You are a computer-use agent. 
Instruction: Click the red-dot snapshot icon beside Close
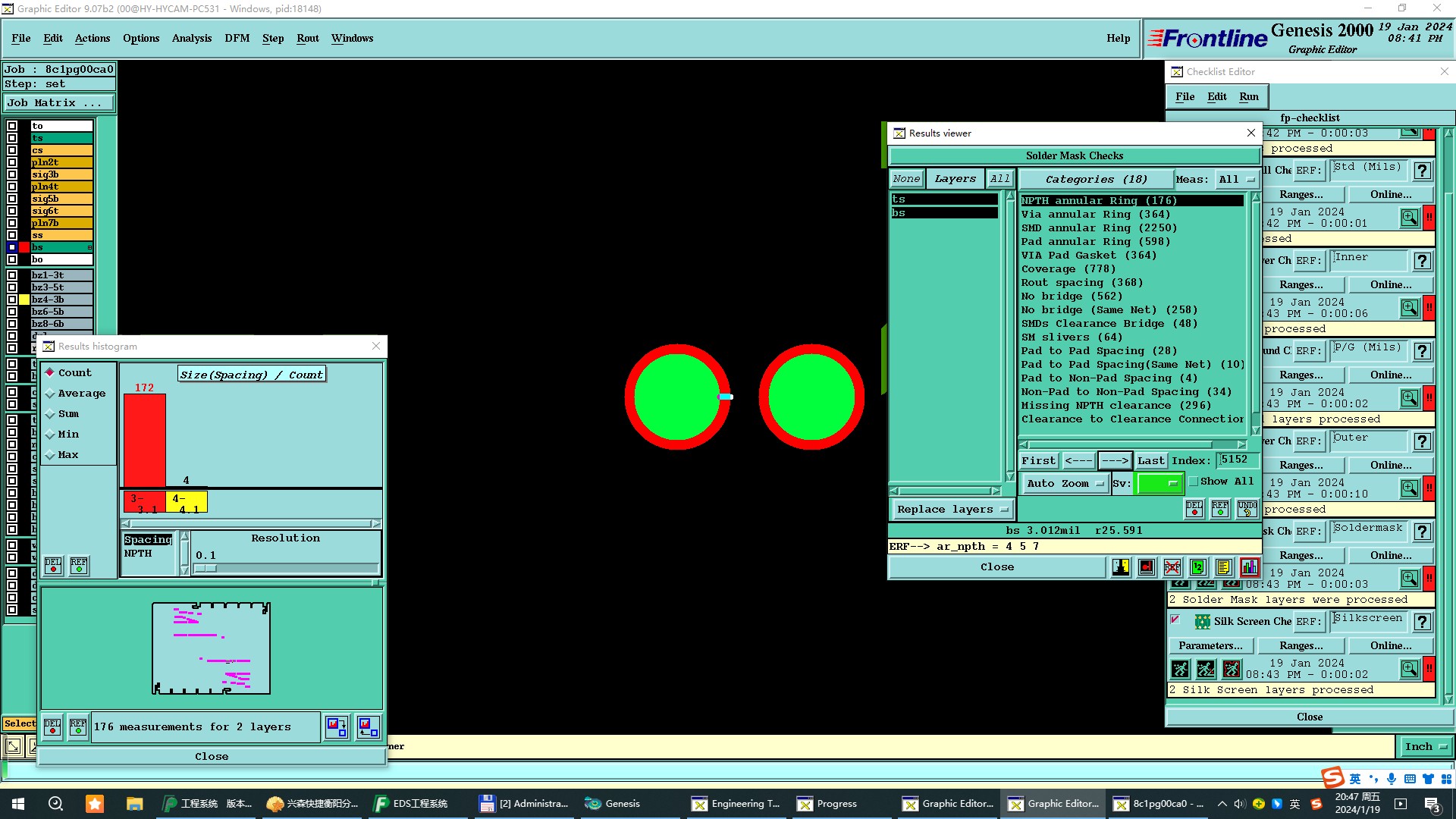coord(1147,567)
